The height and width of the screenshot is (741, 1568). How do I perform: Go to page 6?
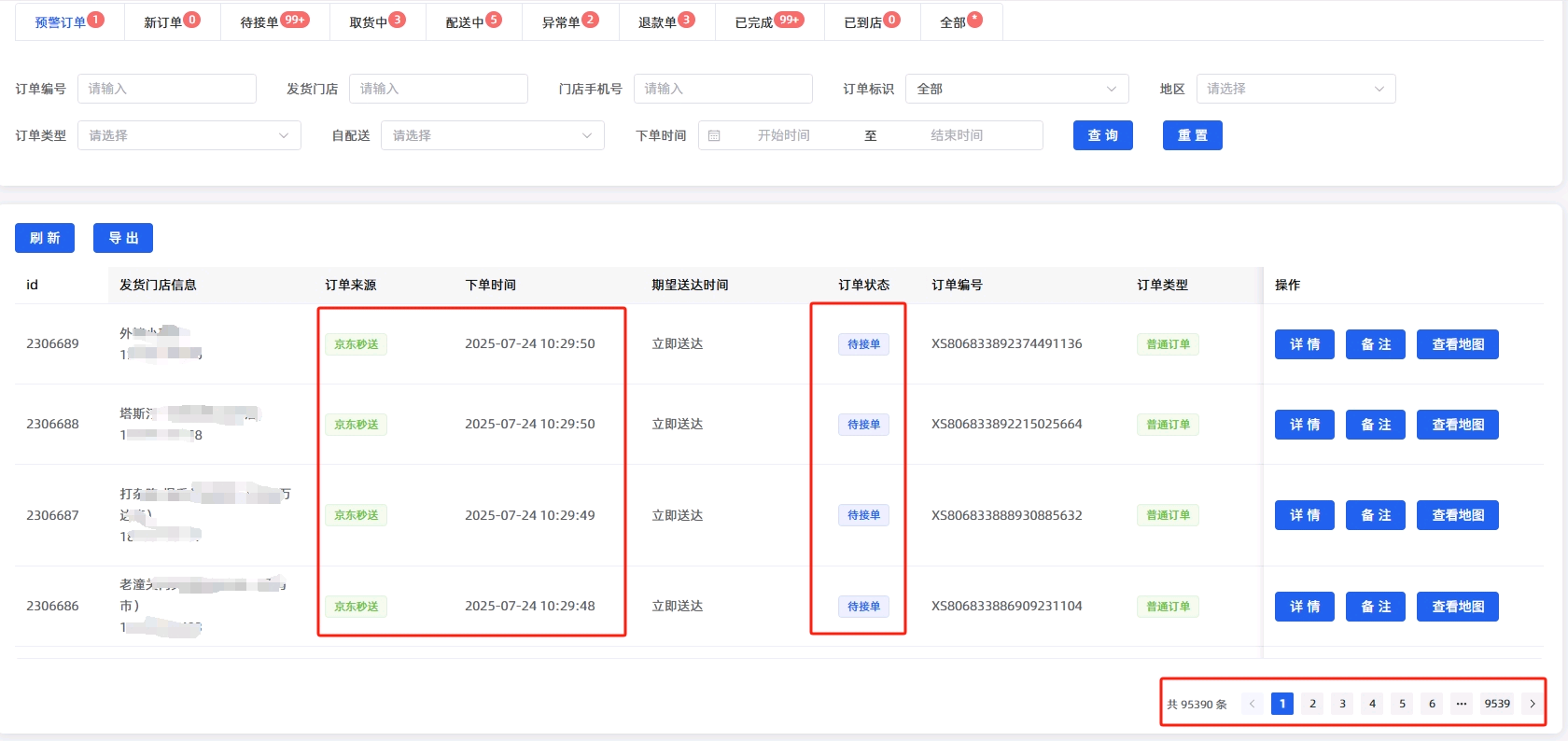[x=1432, y=704]
